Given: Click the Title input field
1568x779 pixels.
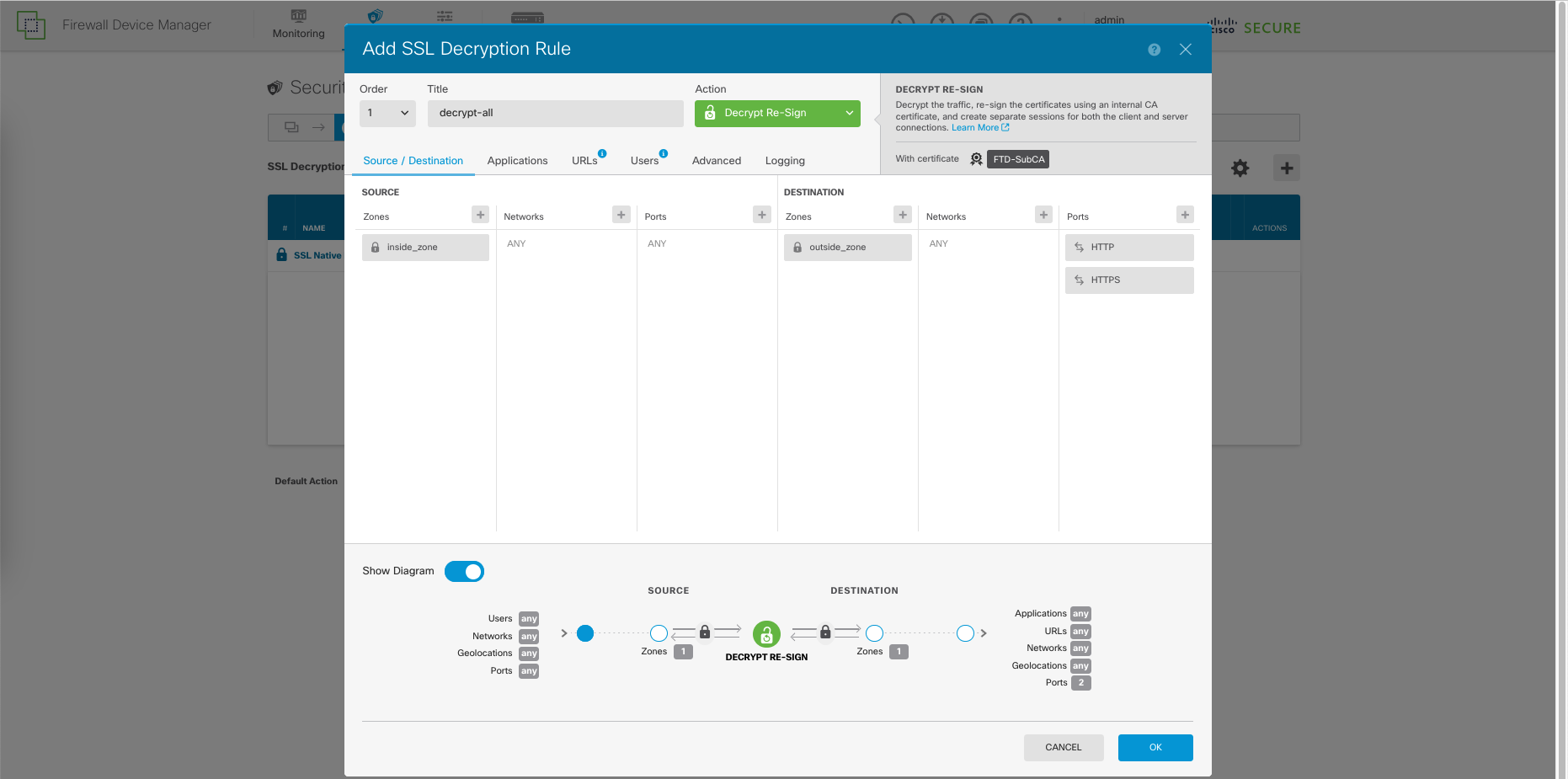Looking at the screenshot, I should click(555, 113).
